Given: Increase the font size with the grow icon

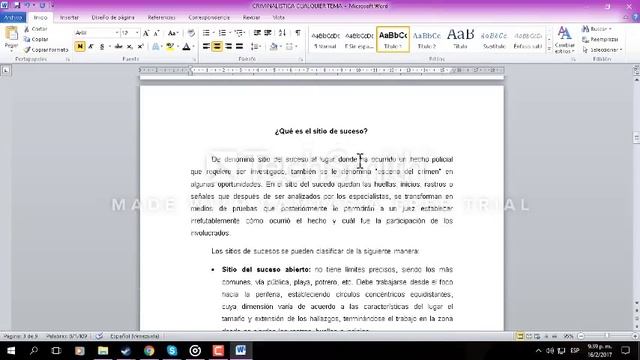Looking at the screenshot, I should coord(146,33).
